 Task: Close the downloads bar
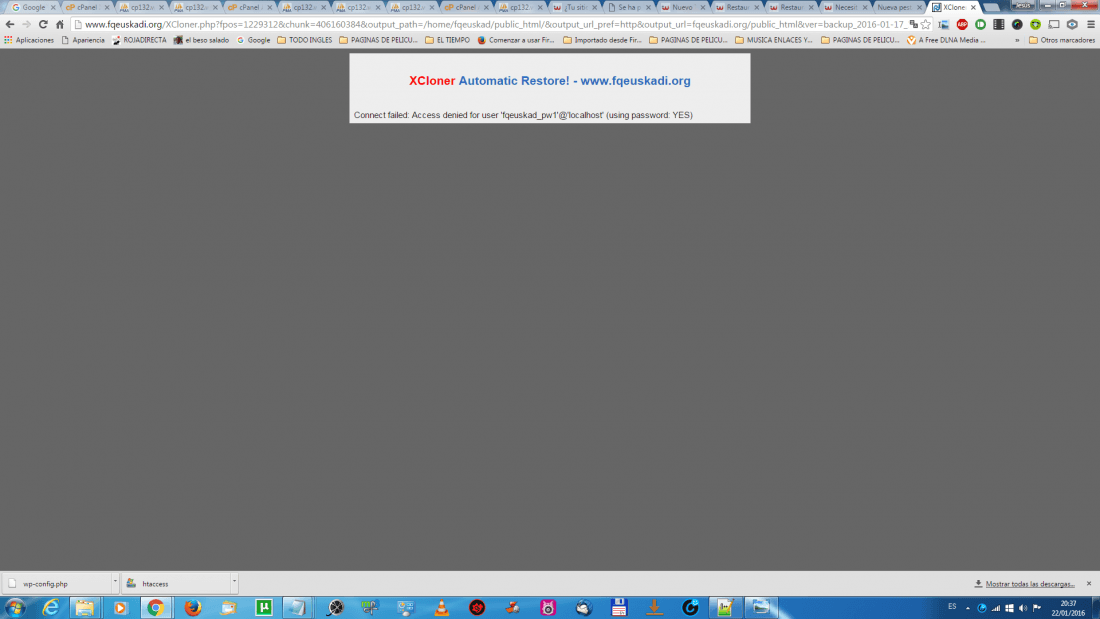pyautogui.click(x=1089, y=584)
